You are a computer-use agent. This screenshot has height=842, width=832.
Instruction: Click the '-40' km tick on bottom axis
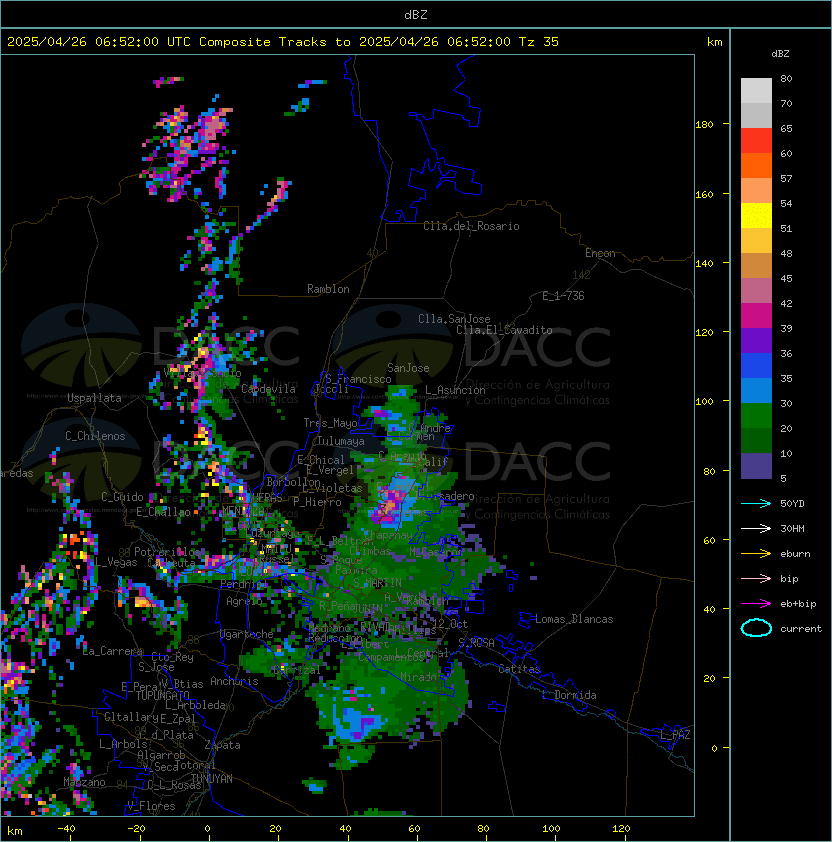pos(66,829)
